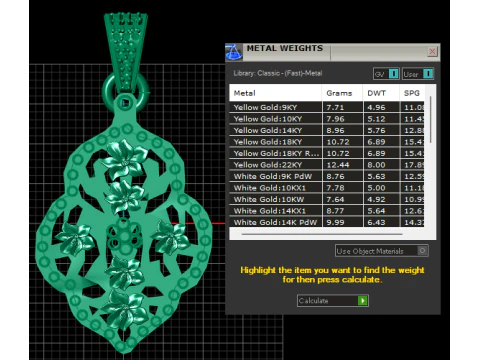Viewport: 480px width, 360px height.
Task: Click the 8.00 DWT value
Action: (x=376, y=165)
